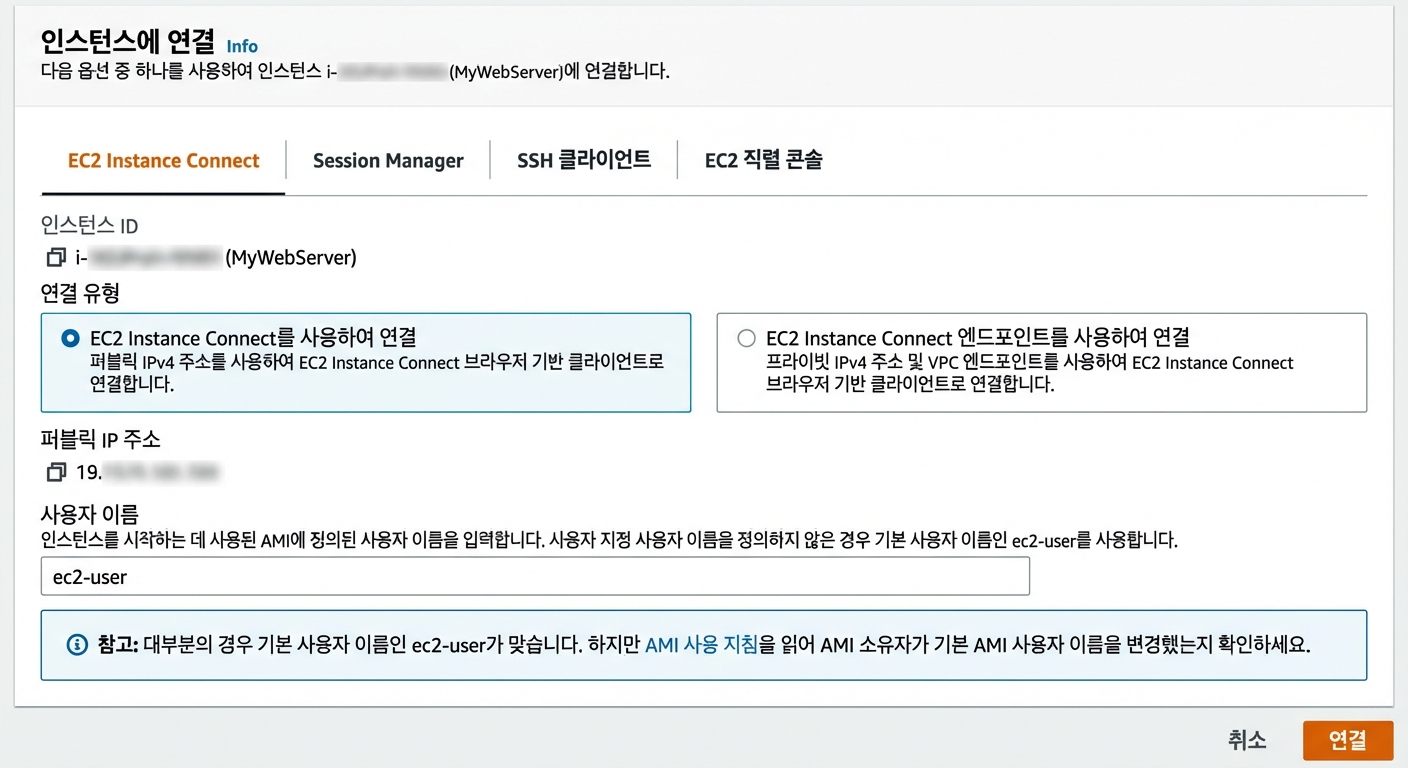The height and width of the screenshot is (768, 1408).
Task: Click the 취소 button
Action: (1247, 740)
